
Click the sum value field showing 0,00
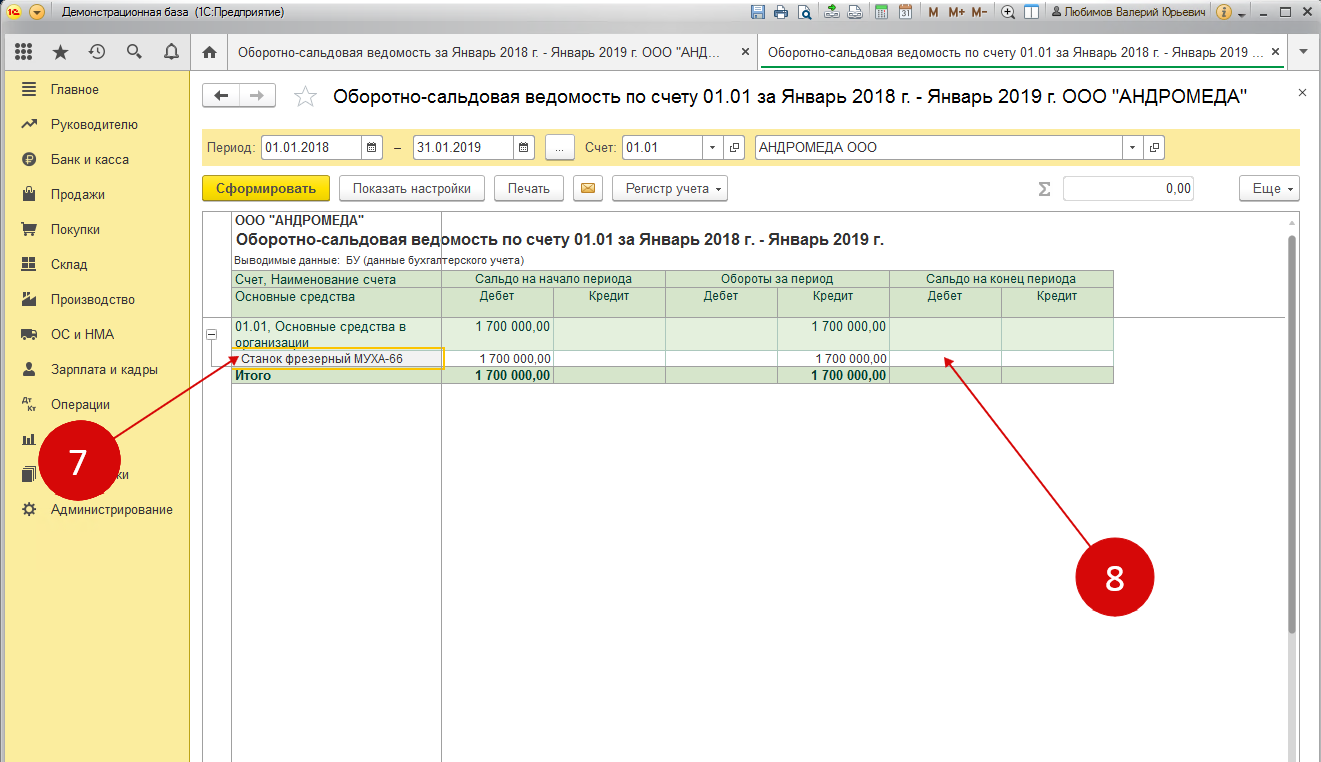[1129, 188]
